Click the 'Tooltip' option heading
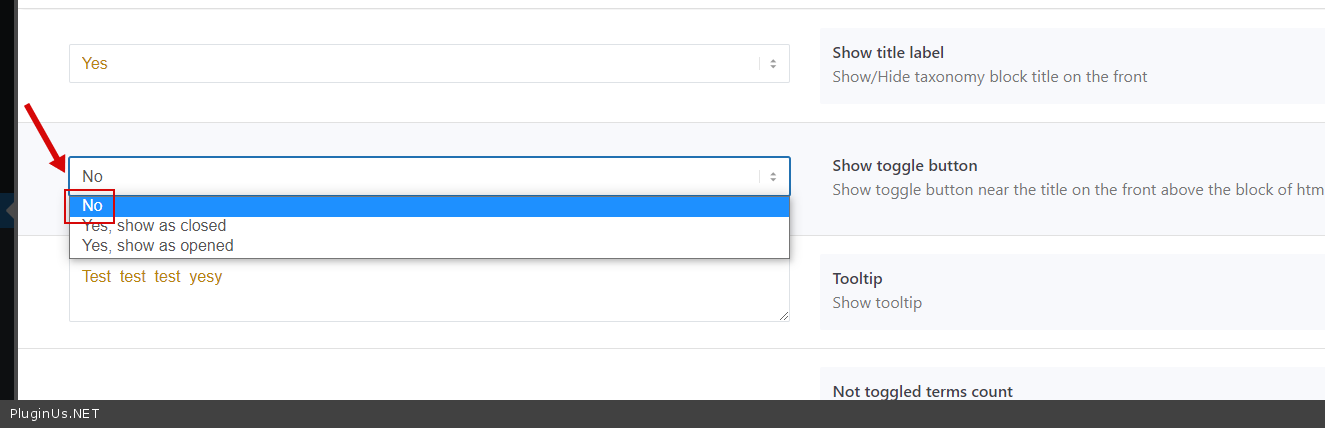 (x=857, y=279)
